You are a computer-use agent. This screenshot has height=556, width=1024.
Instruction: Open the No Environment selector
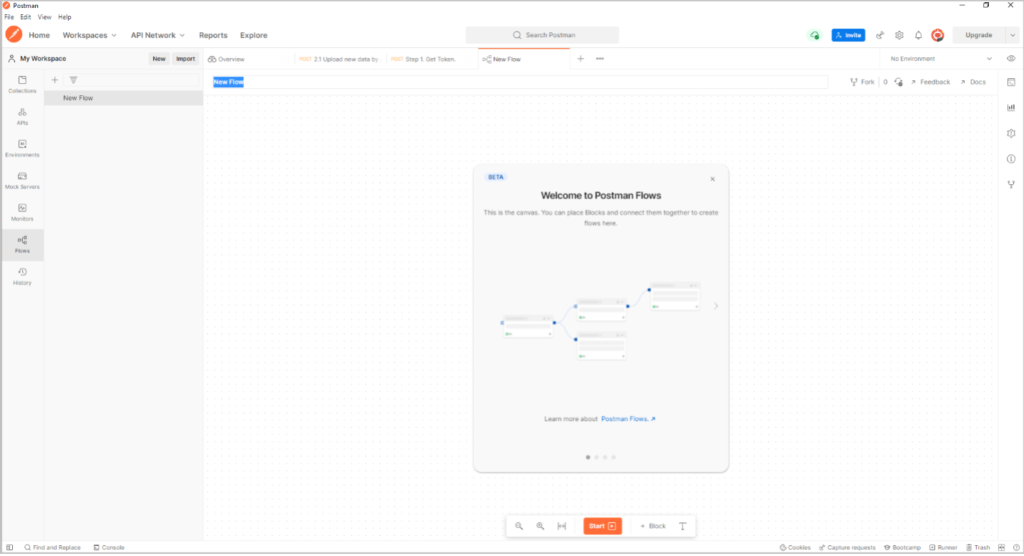pyautogui.click(x=940, y=59)
